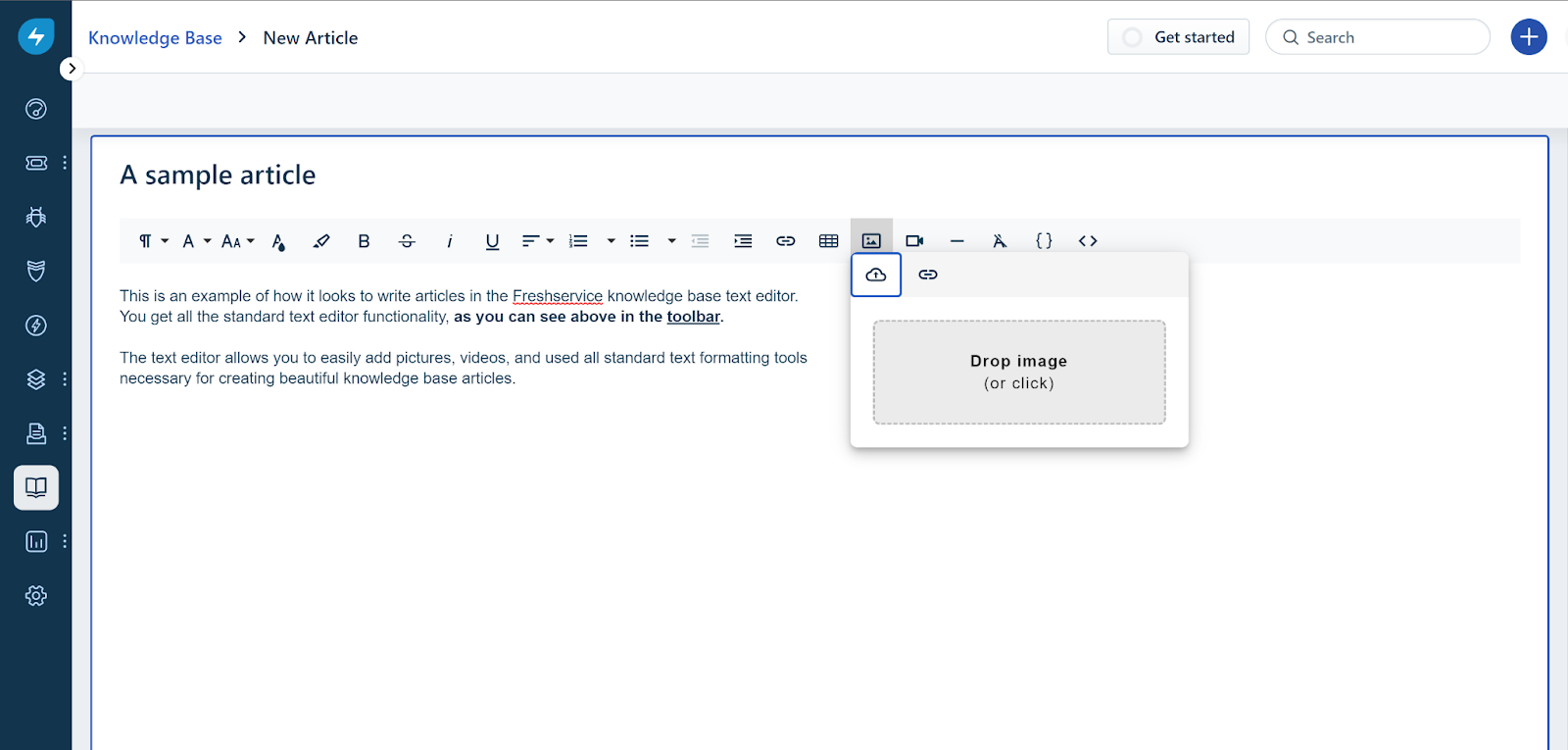Click the Get started button
Screen dimensions: 1568x750
tap(1178, 37)
